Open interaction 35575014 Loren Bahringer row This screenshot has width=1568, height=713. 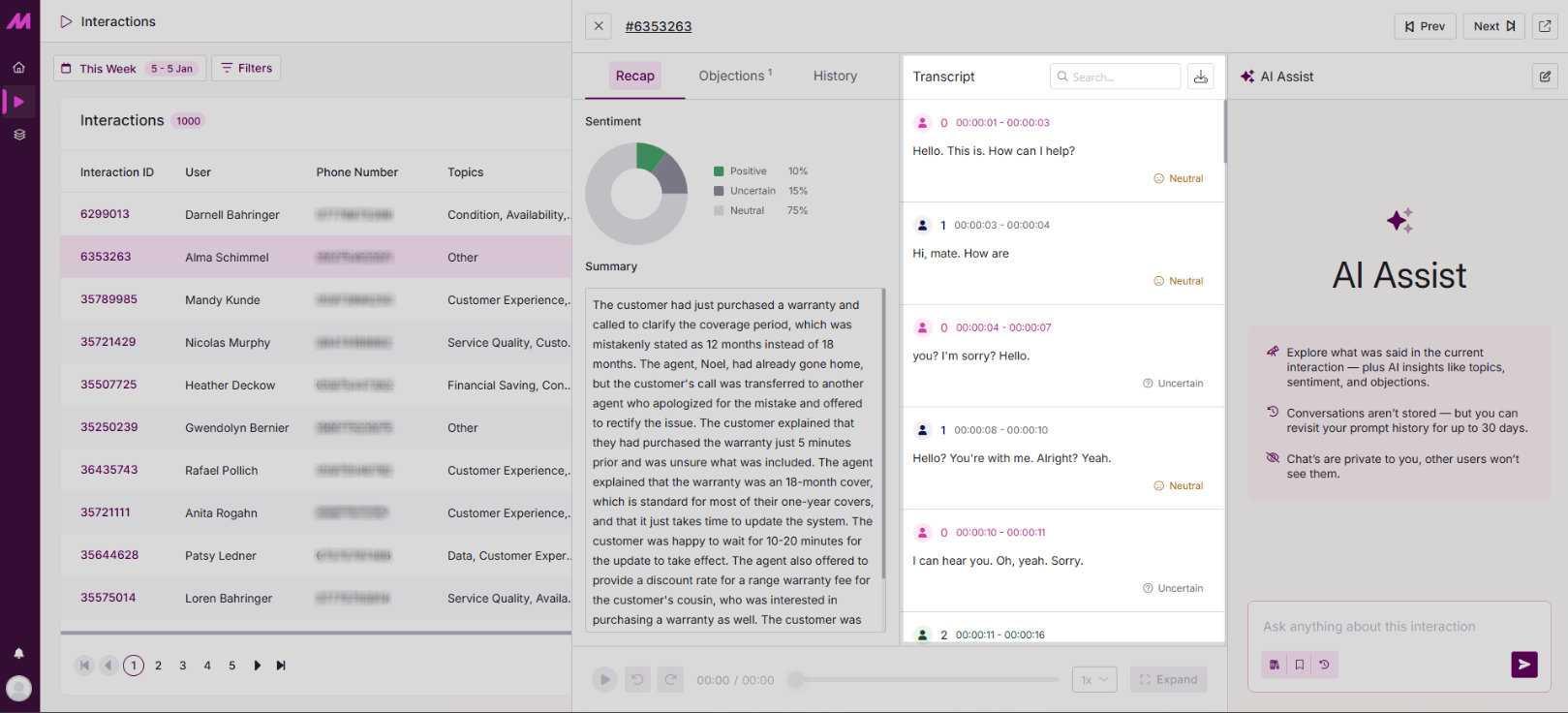(x=316, y=599)
